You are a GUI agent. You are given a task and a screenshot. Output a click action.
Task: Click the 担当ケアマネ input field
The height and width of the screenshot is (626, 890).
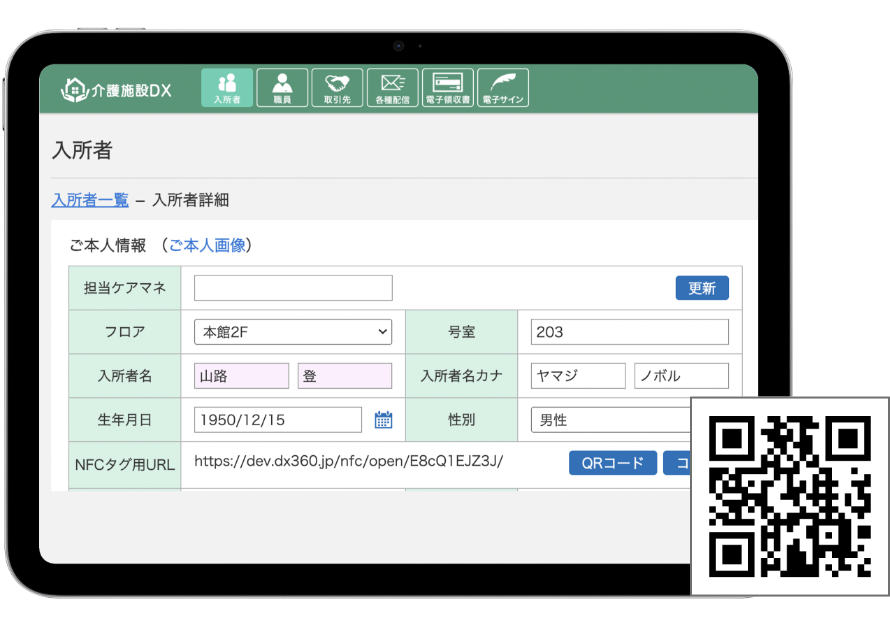click(293, 289)
